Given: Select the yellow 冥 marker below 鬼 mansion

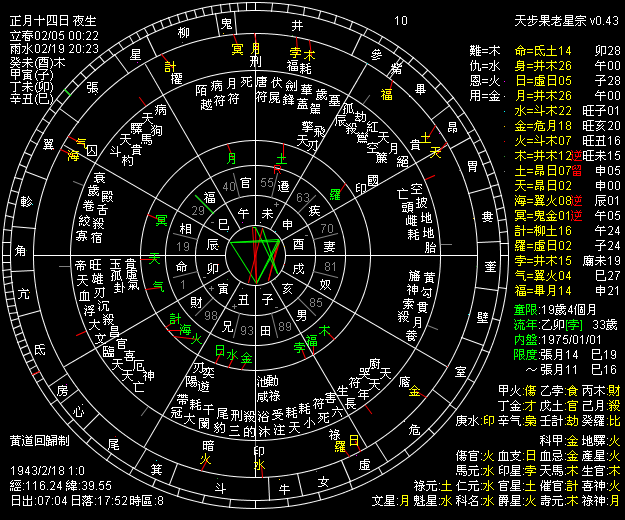Looking at the screenshot, I should click(x=237, y=48).
